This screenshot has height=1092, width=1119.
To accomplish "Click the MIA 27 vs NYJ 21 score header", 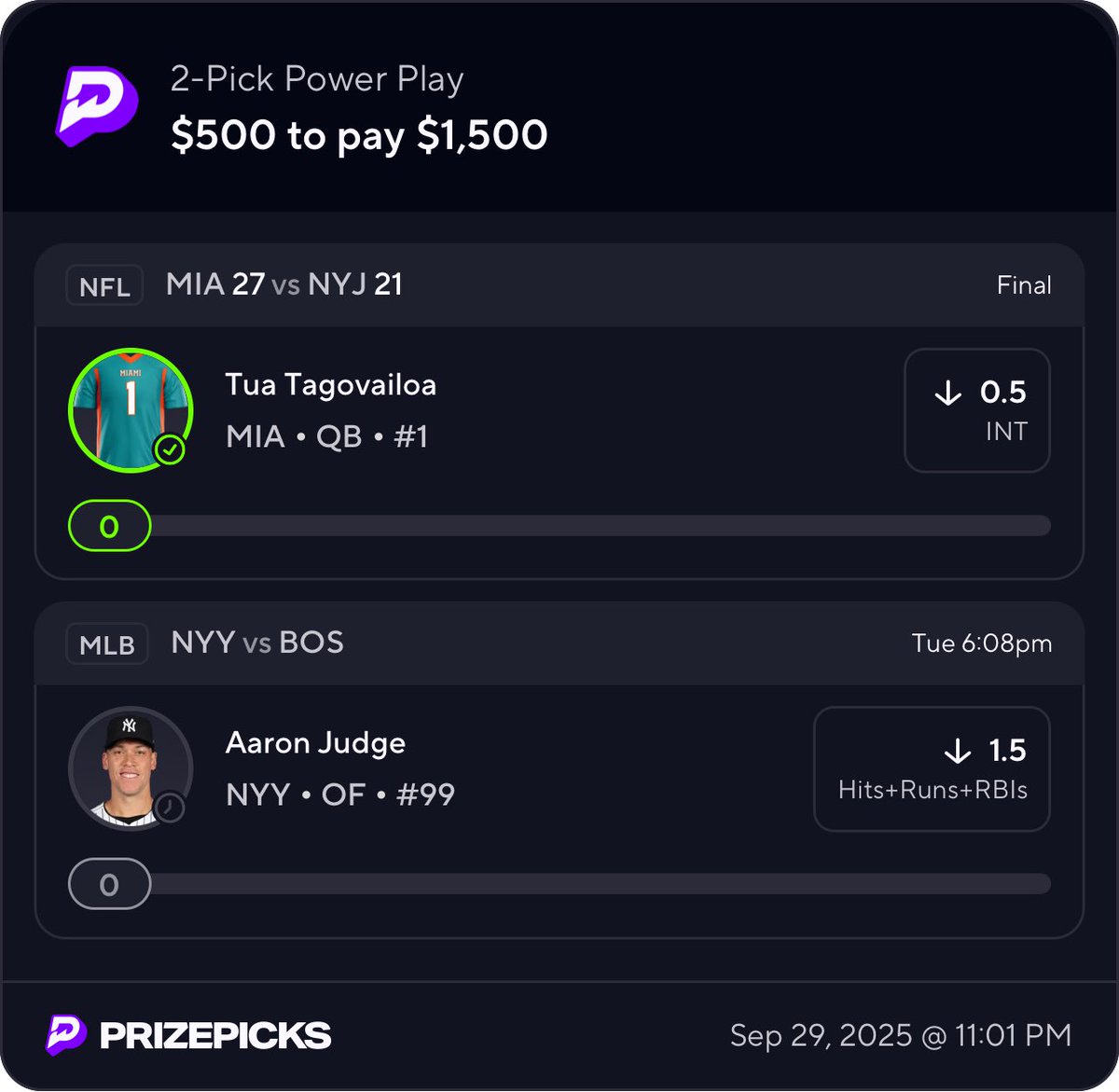I will coord(284,284).
